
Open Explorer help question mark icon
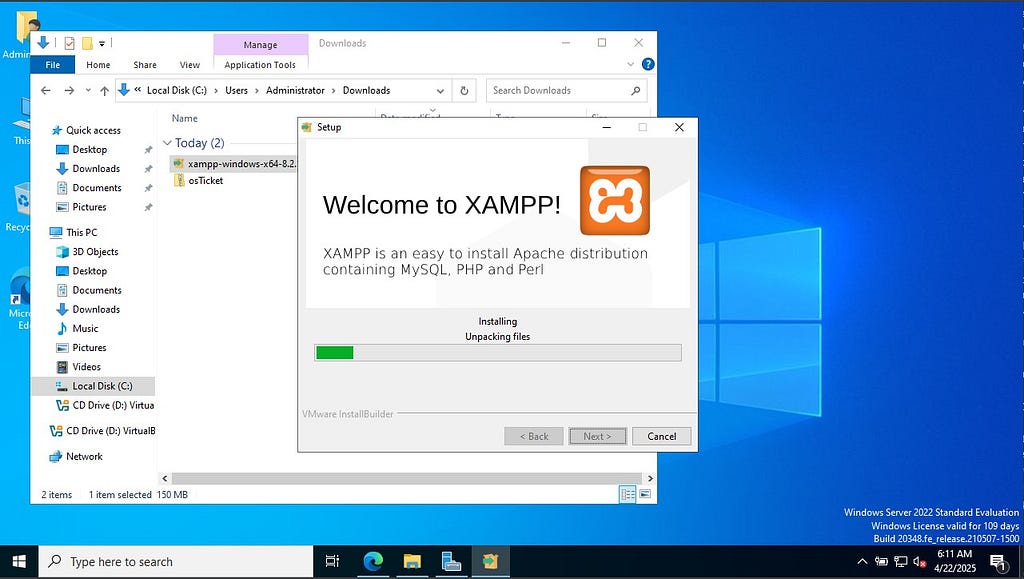pos(648,64)
